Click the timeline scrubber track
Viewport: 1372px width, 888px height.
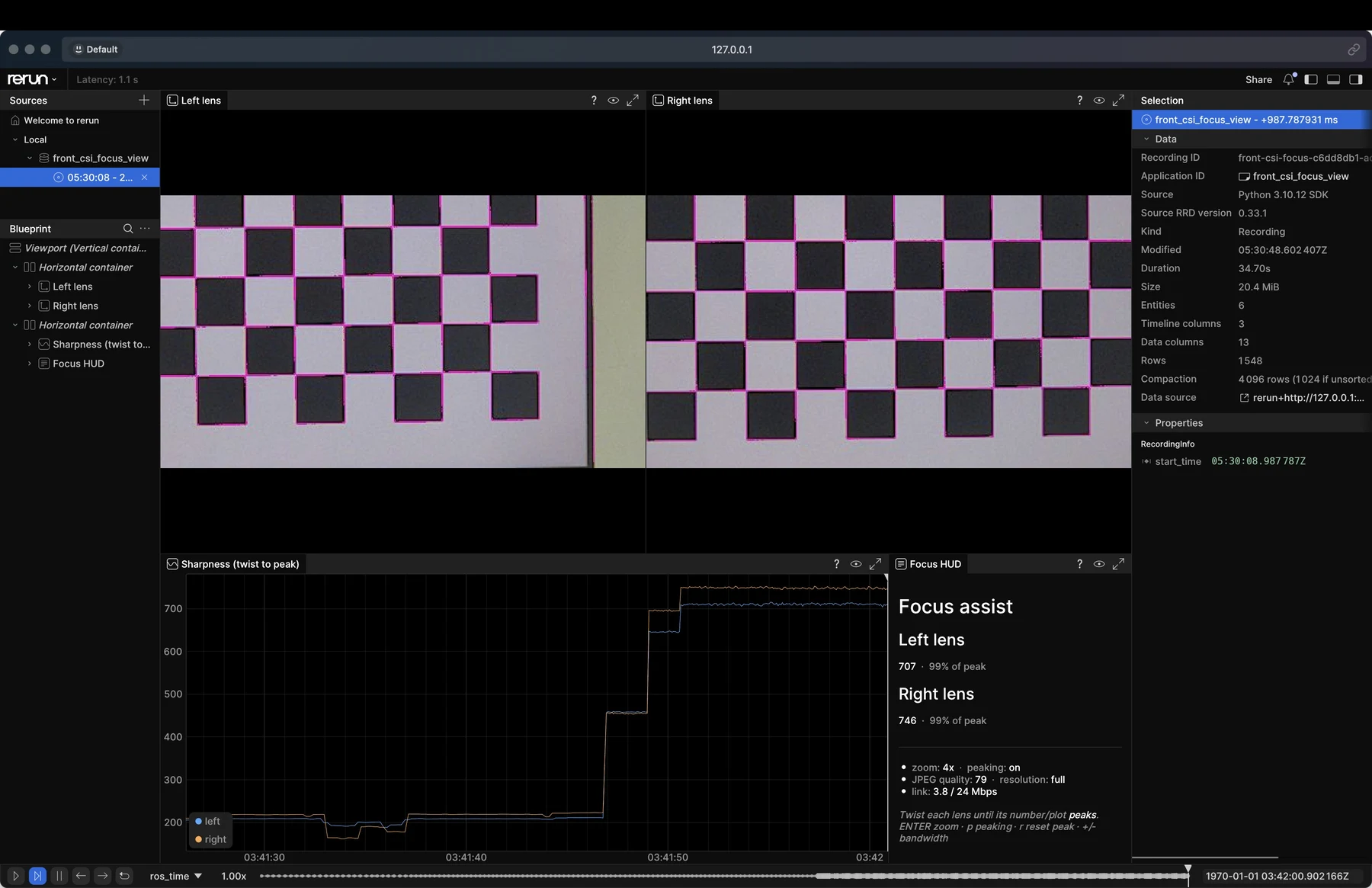[x=723, y=876]
